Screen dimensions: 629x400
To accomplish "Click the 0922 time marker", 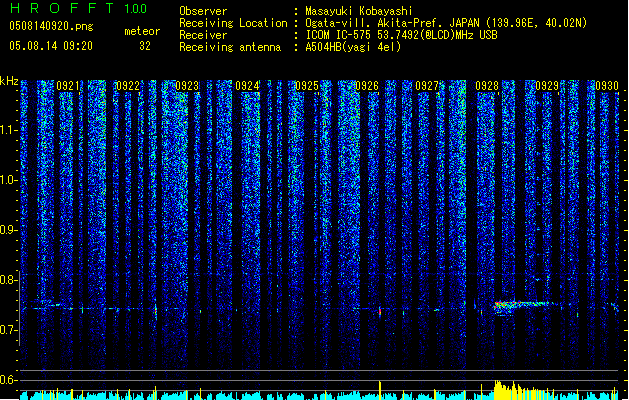I will pos(128,86).
